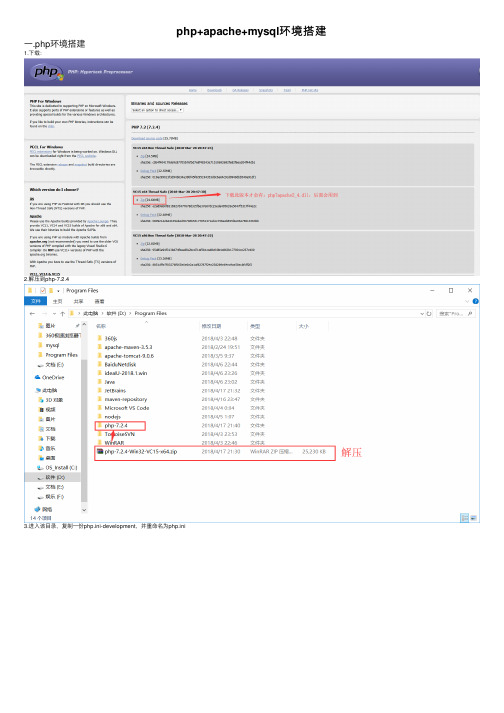Image resolution: width=504 pixels, height=713 pixels.
Task: Select Program Files in the quick access pane
Action: coord(61,355)
